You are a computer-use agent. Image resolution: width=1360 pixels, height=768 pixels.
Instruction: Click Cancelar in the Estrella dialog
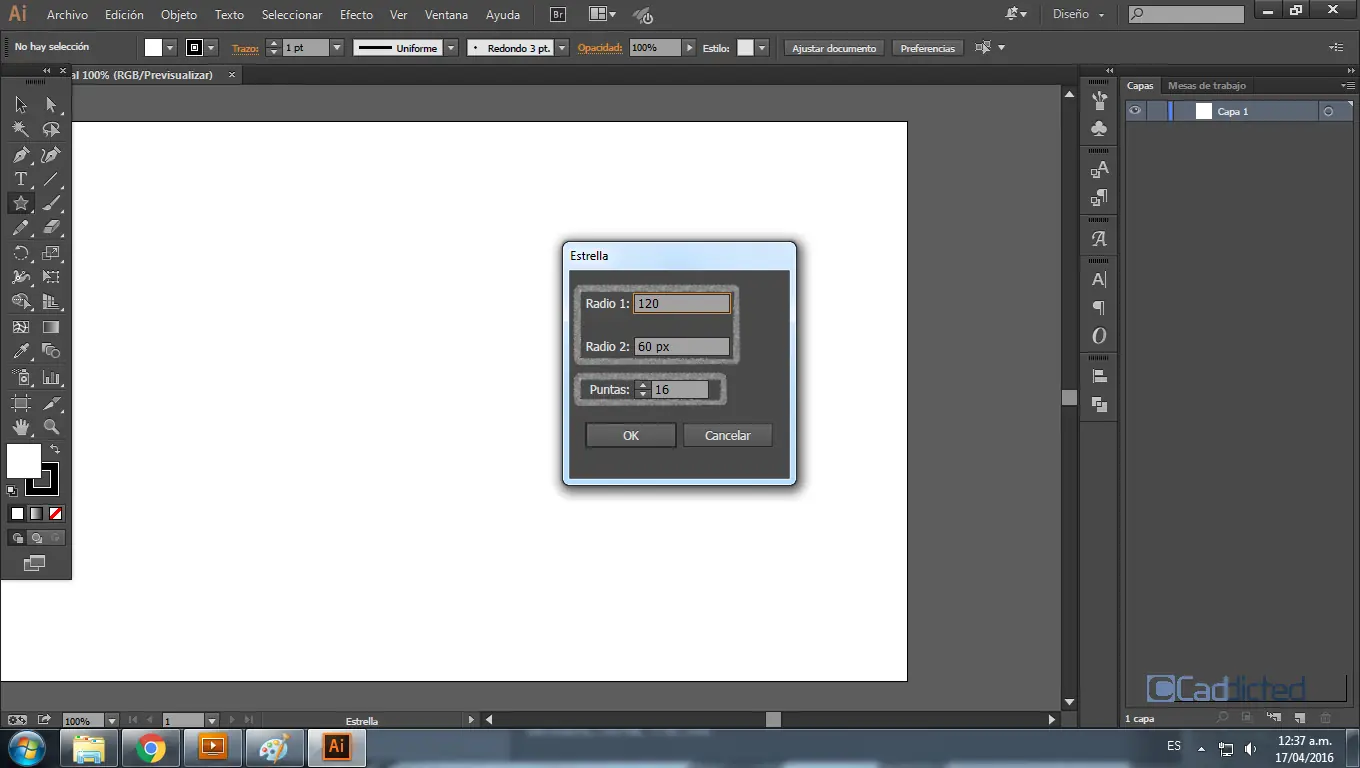click(x=727, y=436)
